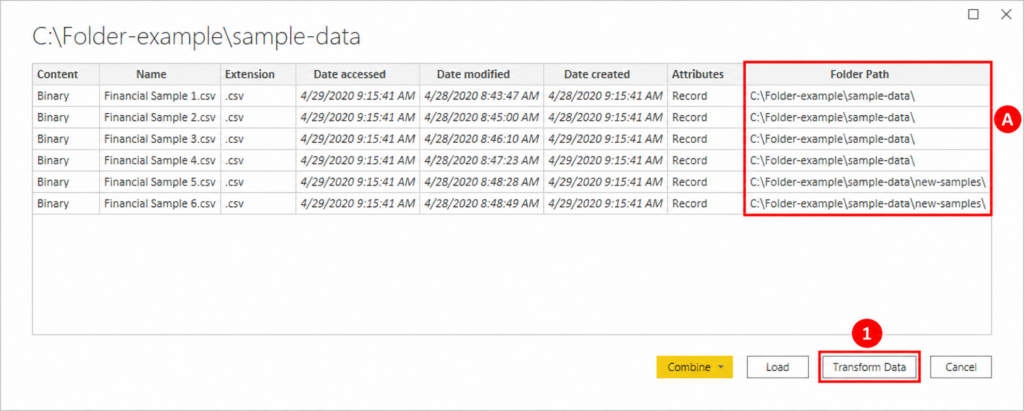Cancel the folder import dialog

961,367
